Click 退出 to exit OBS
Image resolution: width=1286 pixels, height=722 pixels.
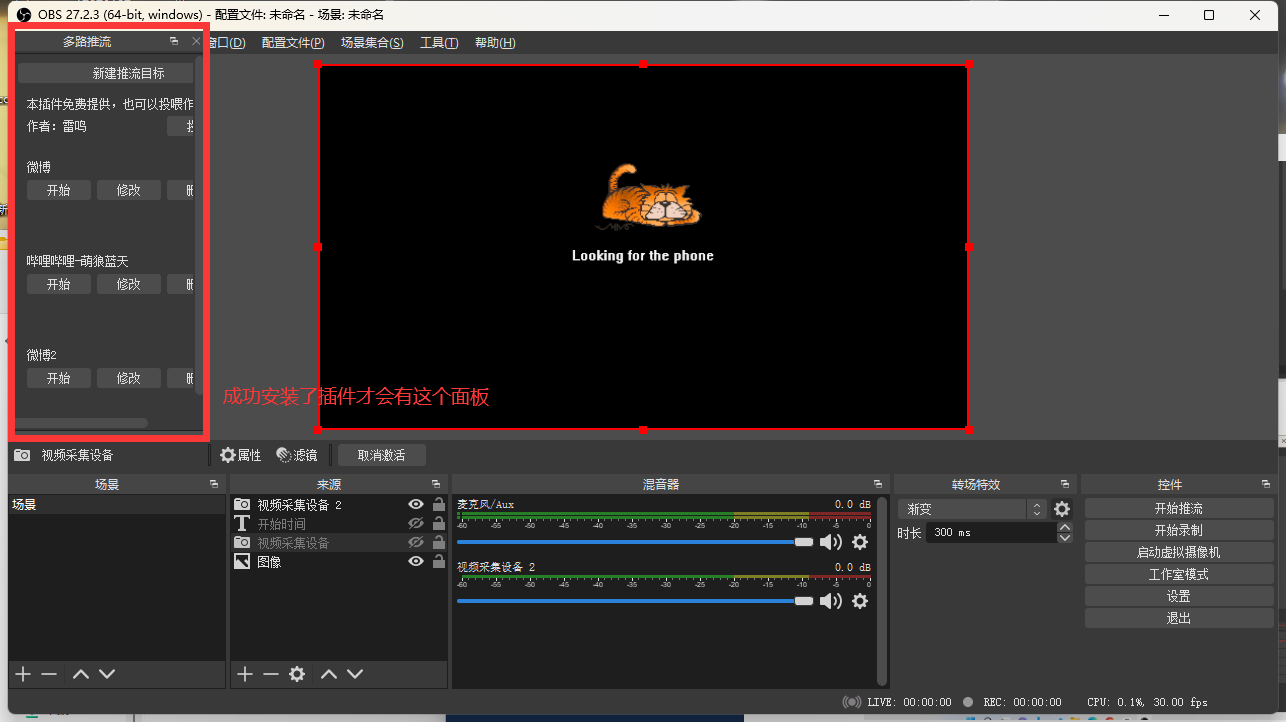[x=1179, y=619]
